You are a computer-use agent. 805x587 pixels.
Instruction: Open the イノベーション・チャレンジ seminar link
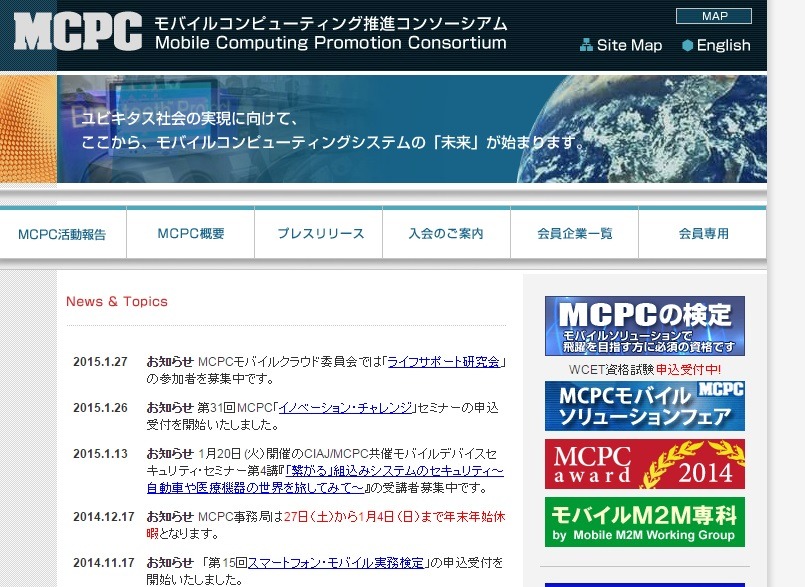pos(346,408)
